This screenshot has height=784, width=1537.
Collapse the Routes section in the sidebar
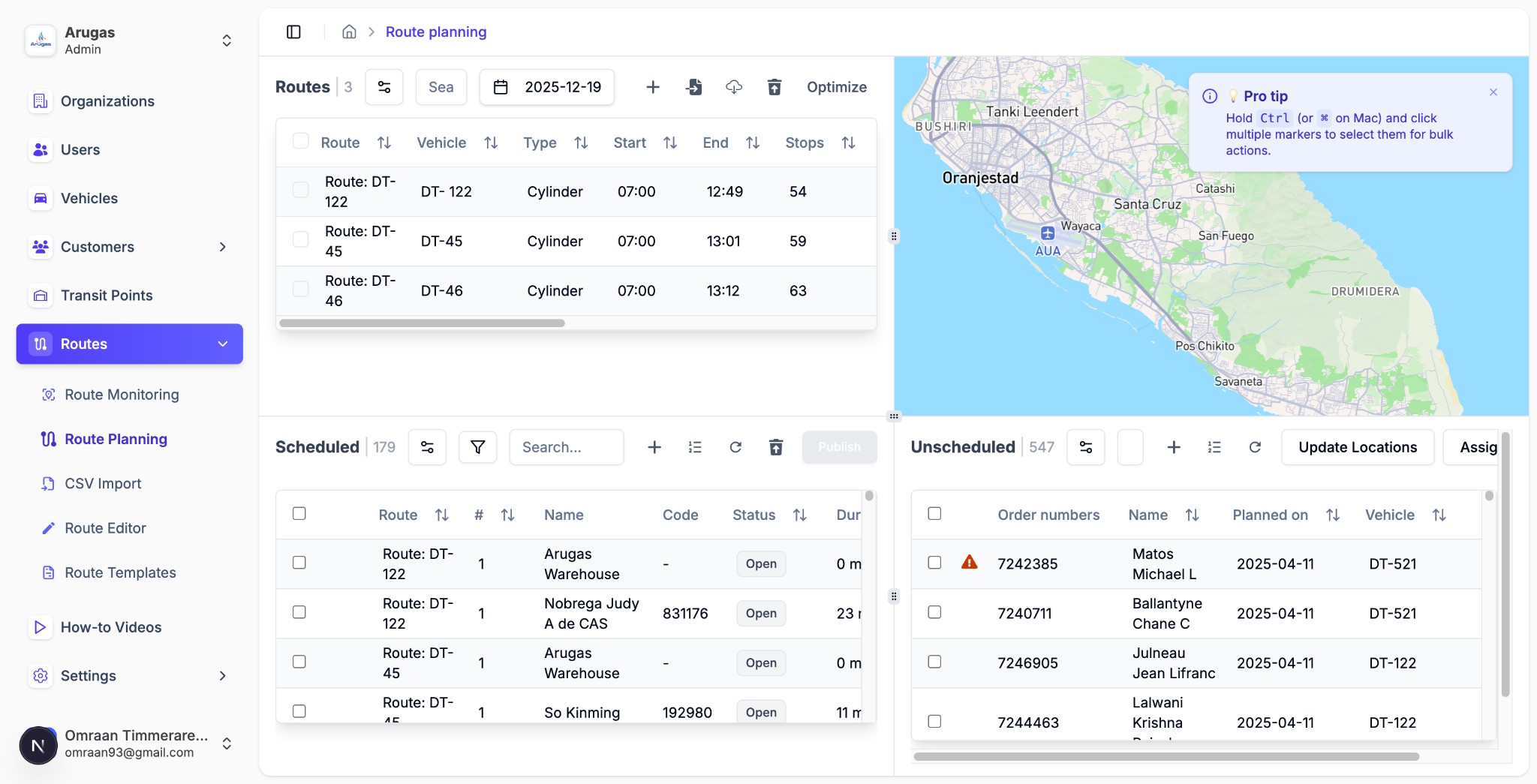point(222,344)
